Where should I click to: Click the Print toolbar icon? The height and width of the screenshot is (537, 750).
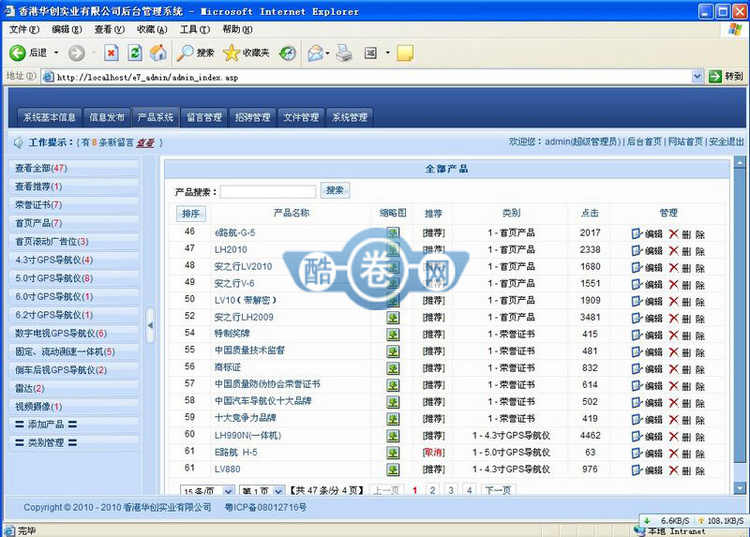(x=344, y=53)
